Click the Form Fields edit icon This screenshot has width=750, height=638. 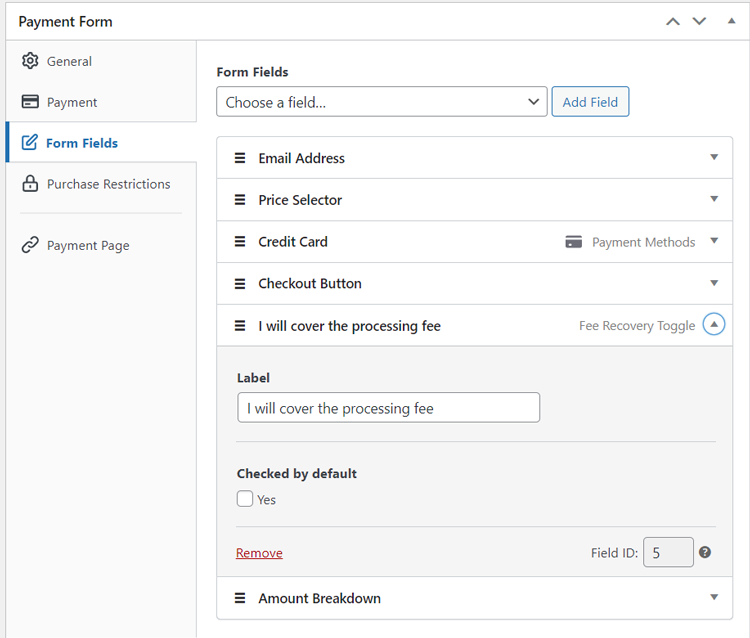[x=30, y=143]
